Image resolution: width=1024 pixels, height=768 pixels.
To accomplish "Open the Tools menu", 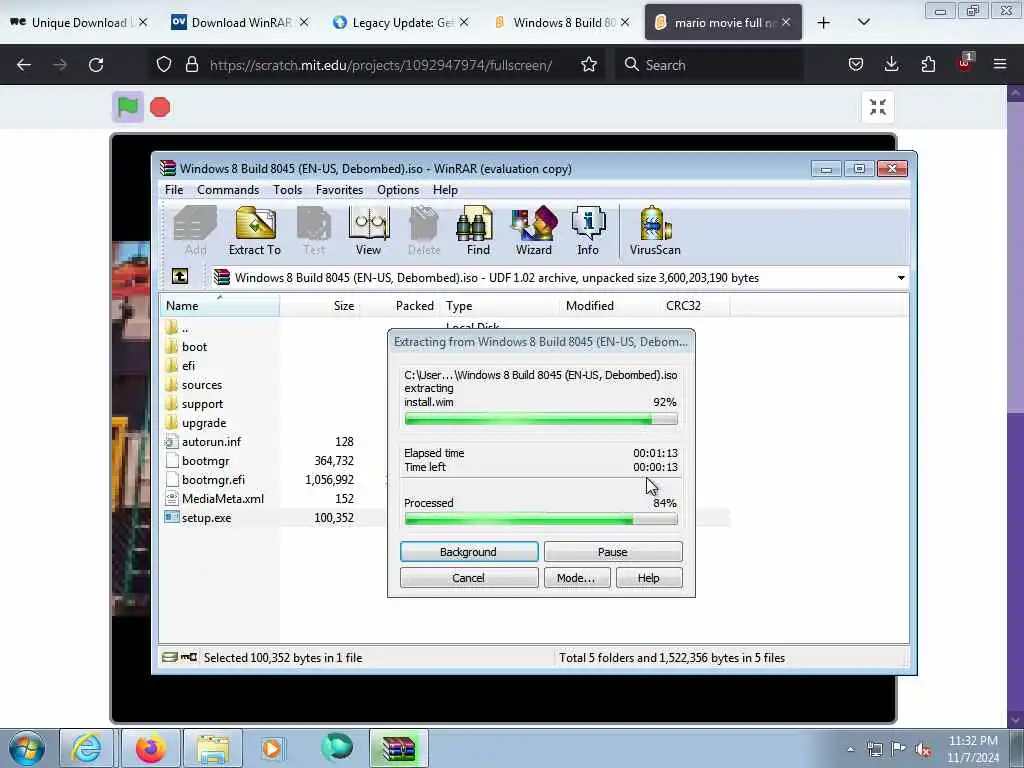I will (x=287, y=189).
